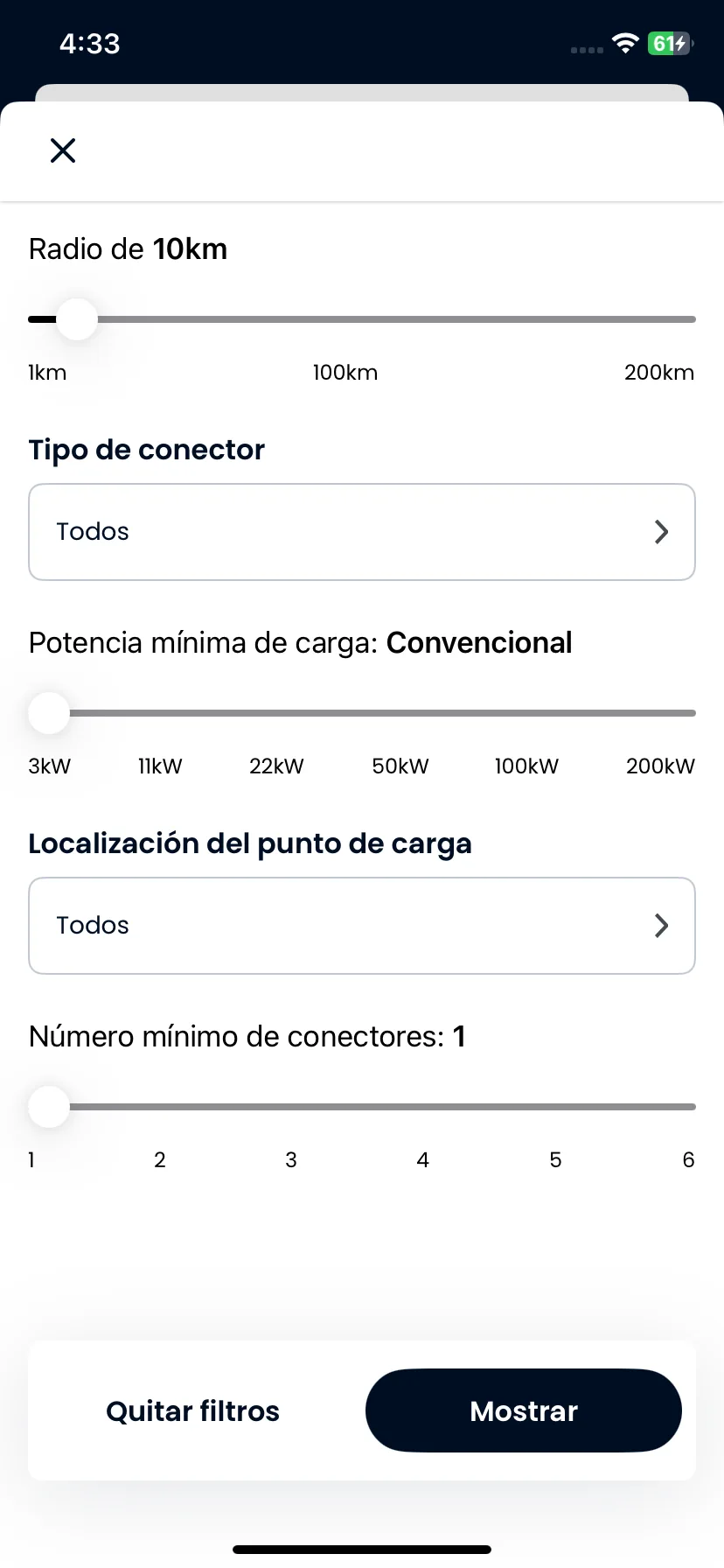The image size is (724, 1568).
Task: Set minimum connectors slider to 3
Action: tap(292, 1107)
